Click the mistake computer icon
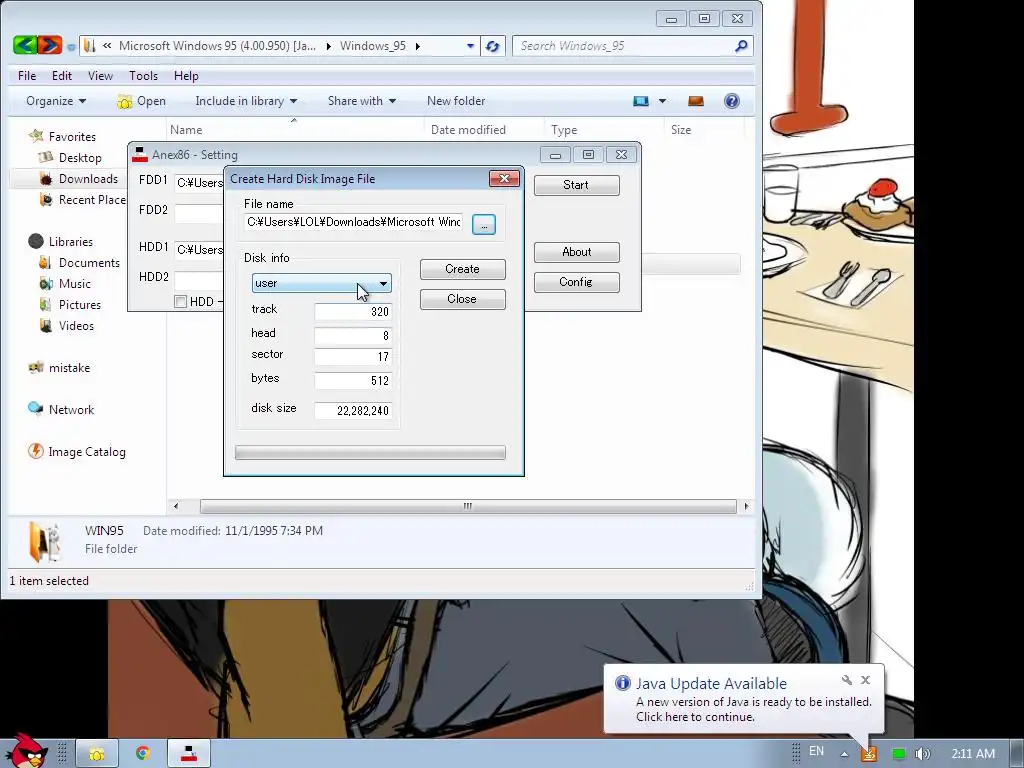1024x768 pixels. [36, 367]
